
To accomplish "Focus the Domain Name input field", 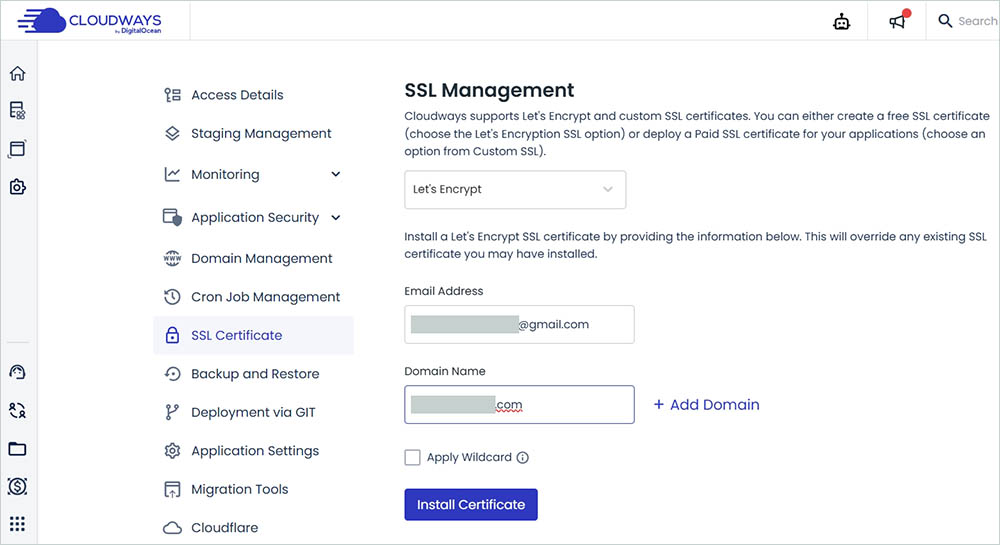I will click(519, 405).
